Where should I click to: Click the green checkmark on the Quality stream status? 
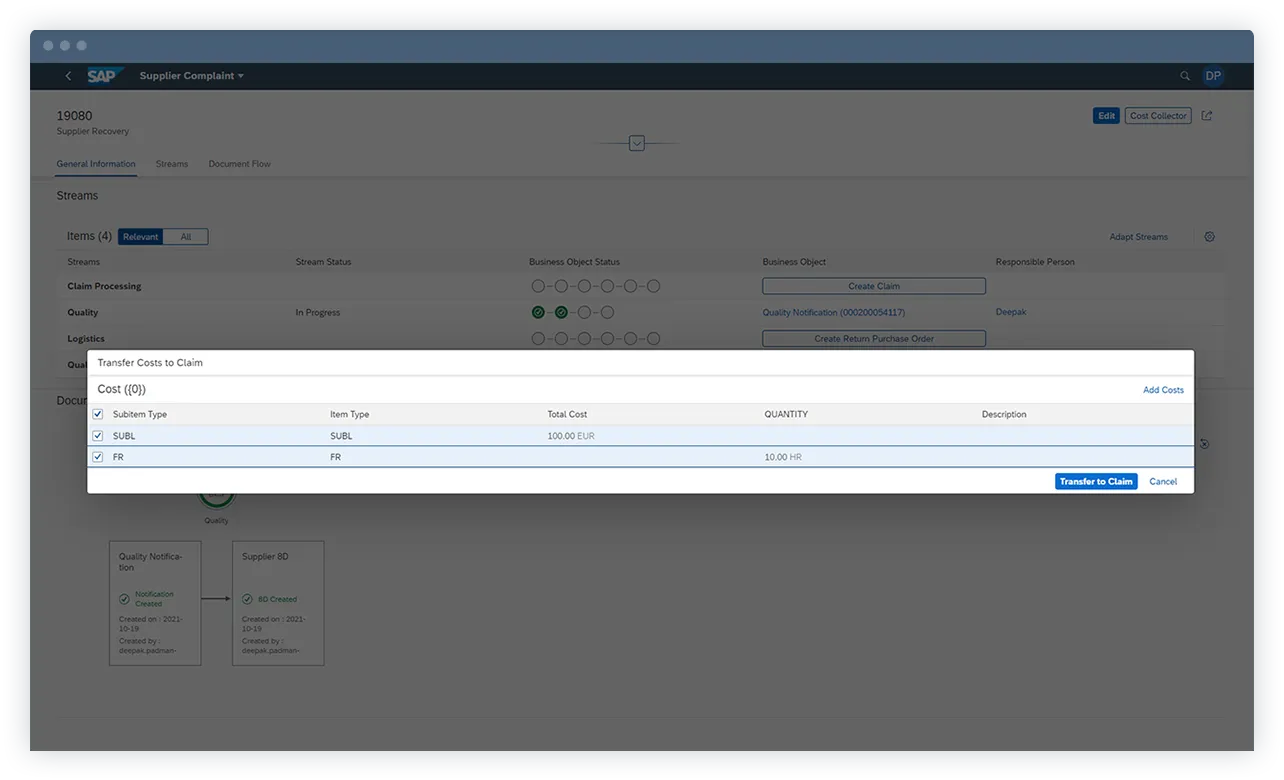pyautogui.click(x=538, y=312)
